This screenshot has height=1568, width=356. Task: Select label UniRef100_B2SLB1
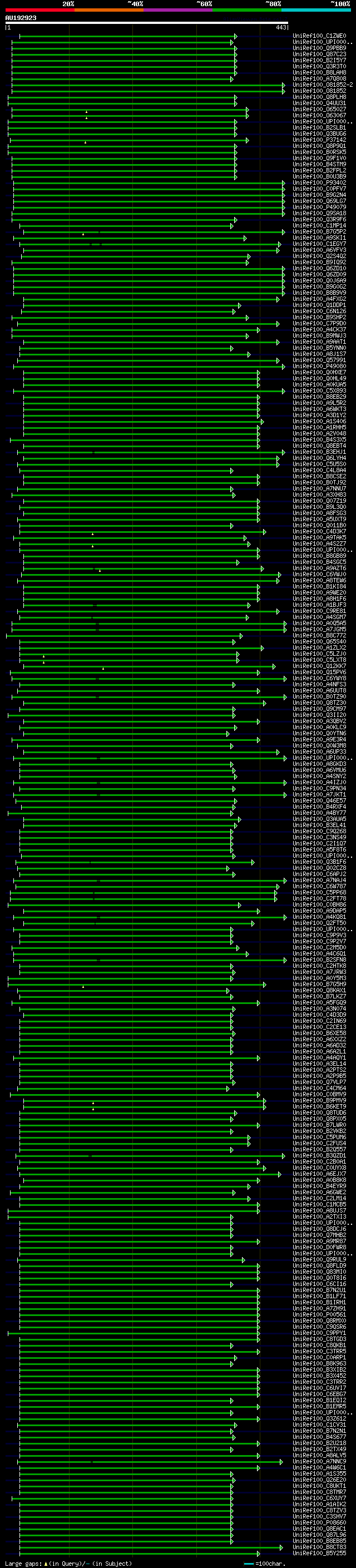pos(319,128)
